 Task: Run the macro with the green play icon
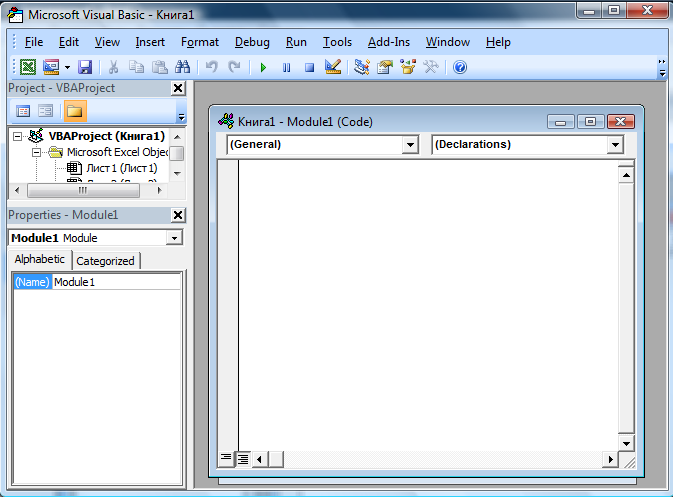pyautogui.click(x=263, y=67)
